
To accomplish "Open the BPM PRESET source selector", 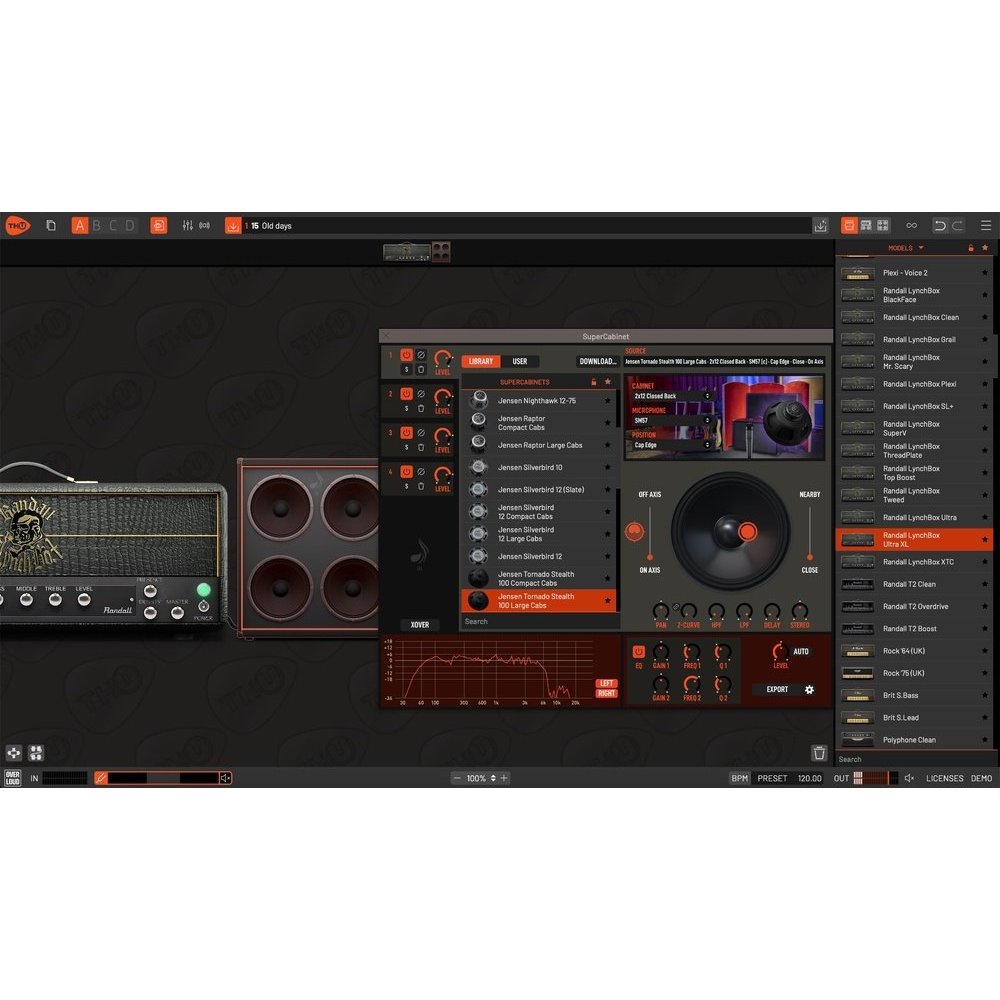I will [772, 778].
